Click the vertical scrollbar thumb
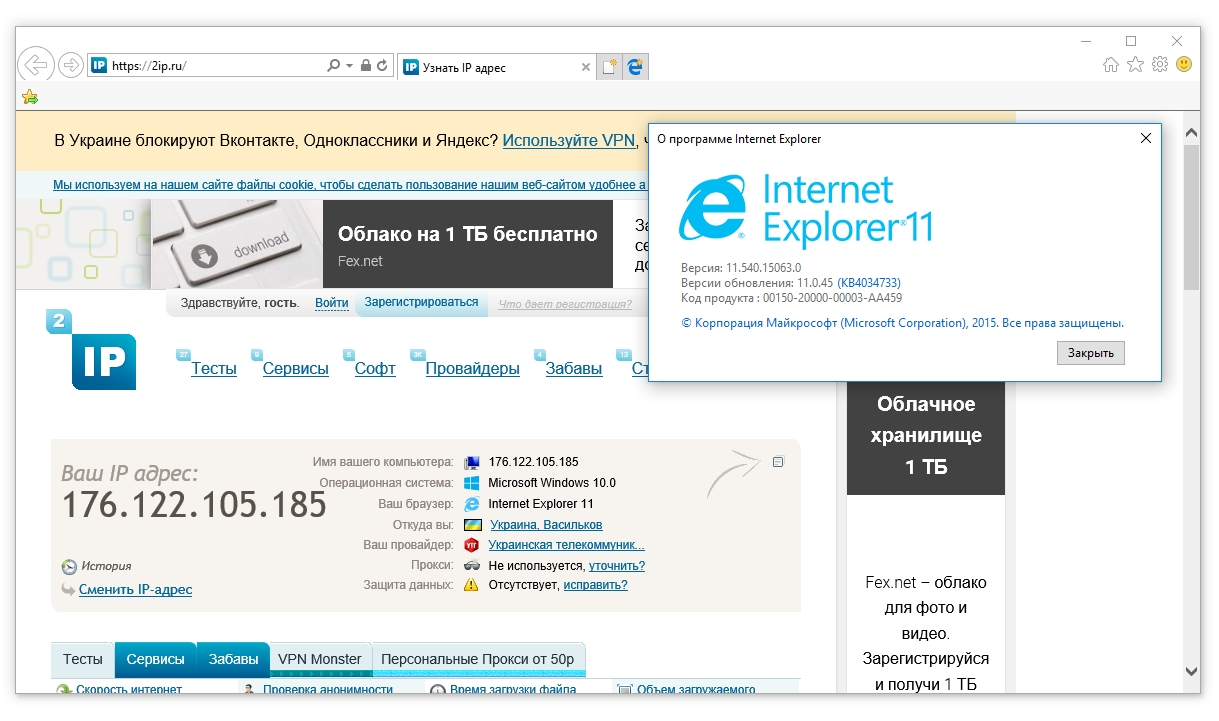This screenshot has height=721, width=1219. [x=1191, y=218]
